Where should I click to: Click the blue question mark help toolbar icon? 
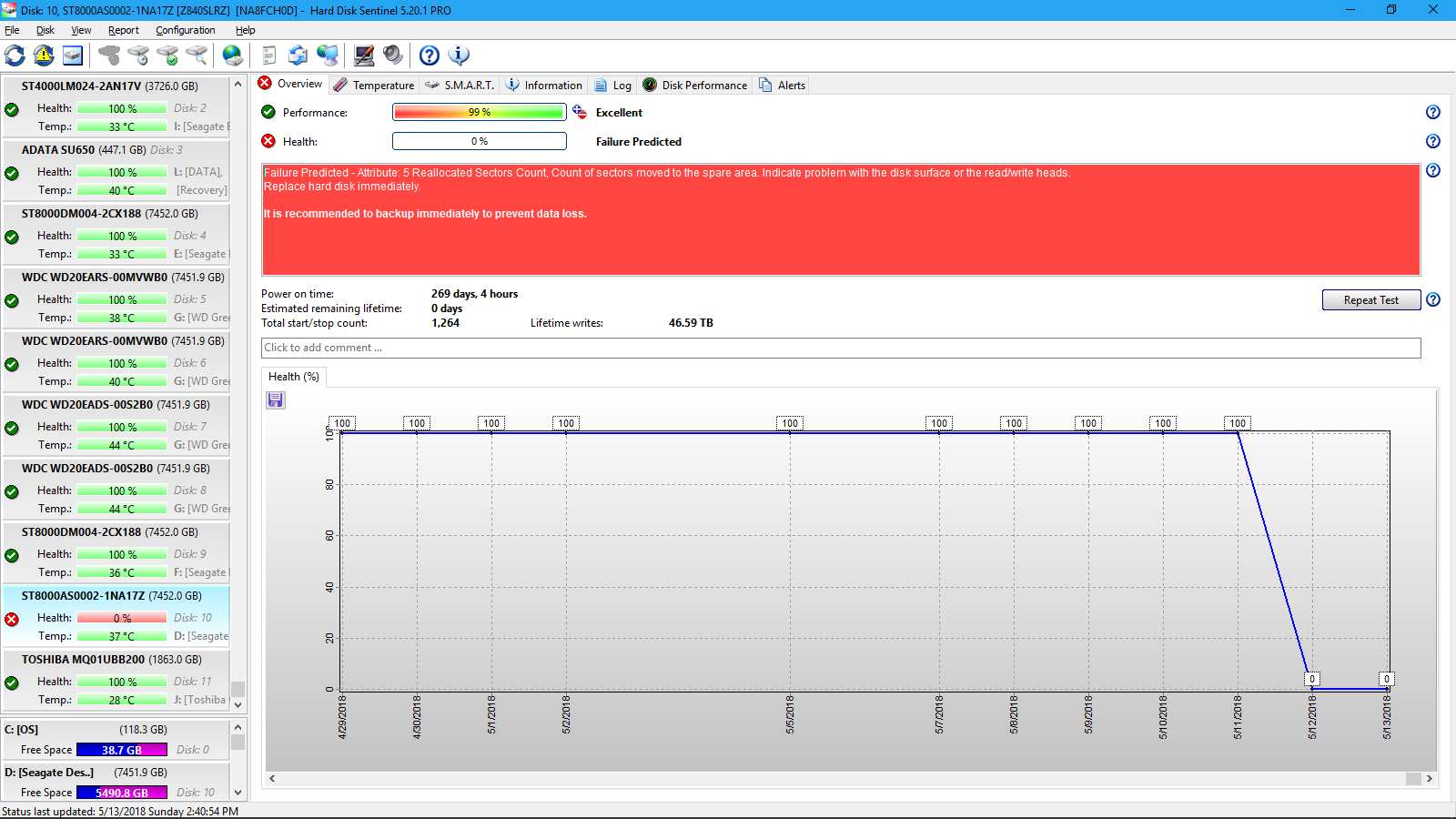pos(430,56)
